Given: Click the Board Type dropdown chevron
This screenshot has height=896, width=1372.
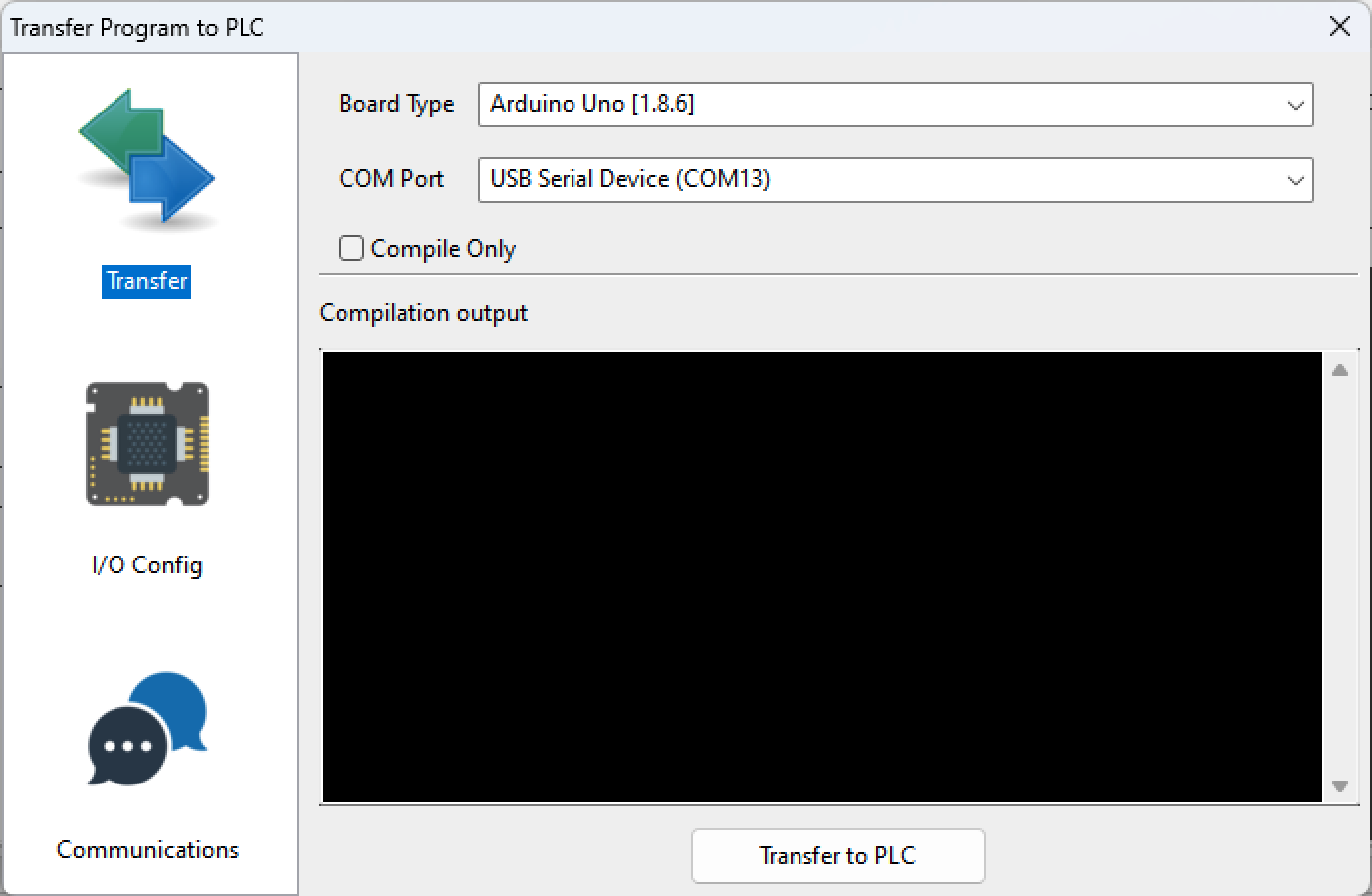Looking at the screenshot, I should 1294,105.
